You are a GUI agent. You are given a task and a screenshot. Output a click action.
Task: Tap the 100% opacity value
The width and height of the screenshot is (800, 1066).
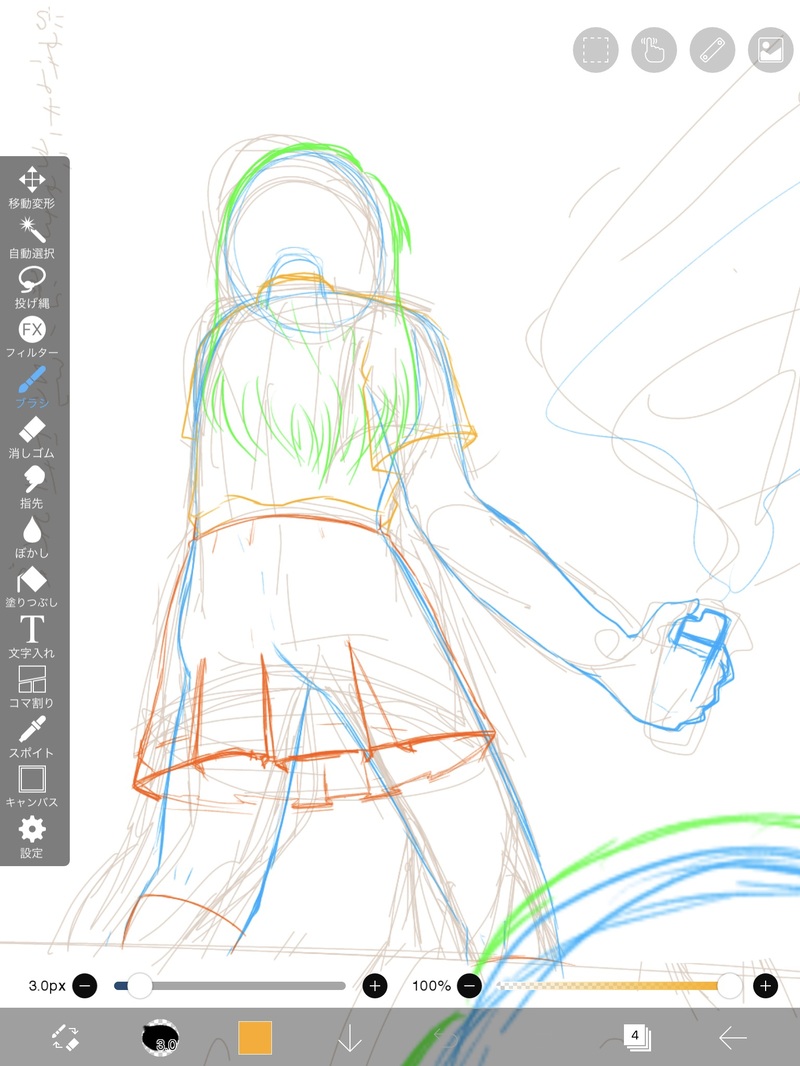(x=432, y=985)
